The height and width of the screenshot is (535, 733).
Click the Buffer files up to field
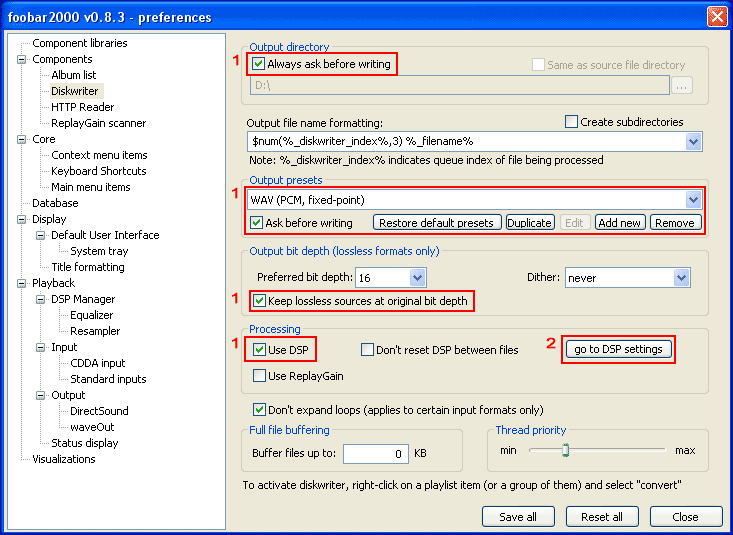point(376,454)
